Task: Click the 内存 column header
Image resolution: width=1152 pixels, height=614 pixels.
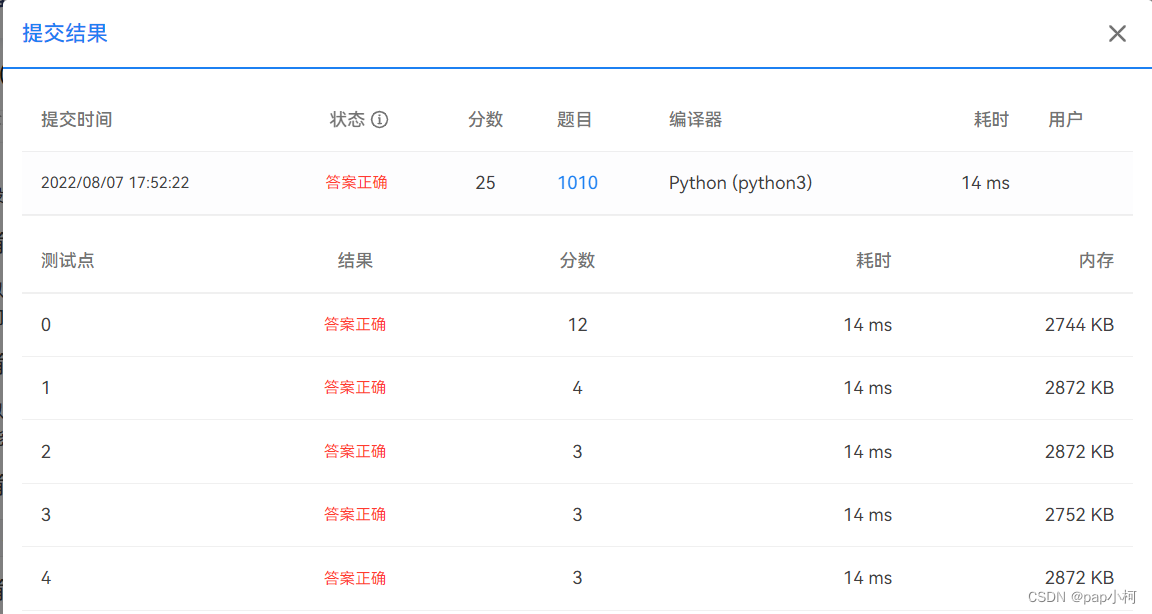Action: tap(1096, 260)
